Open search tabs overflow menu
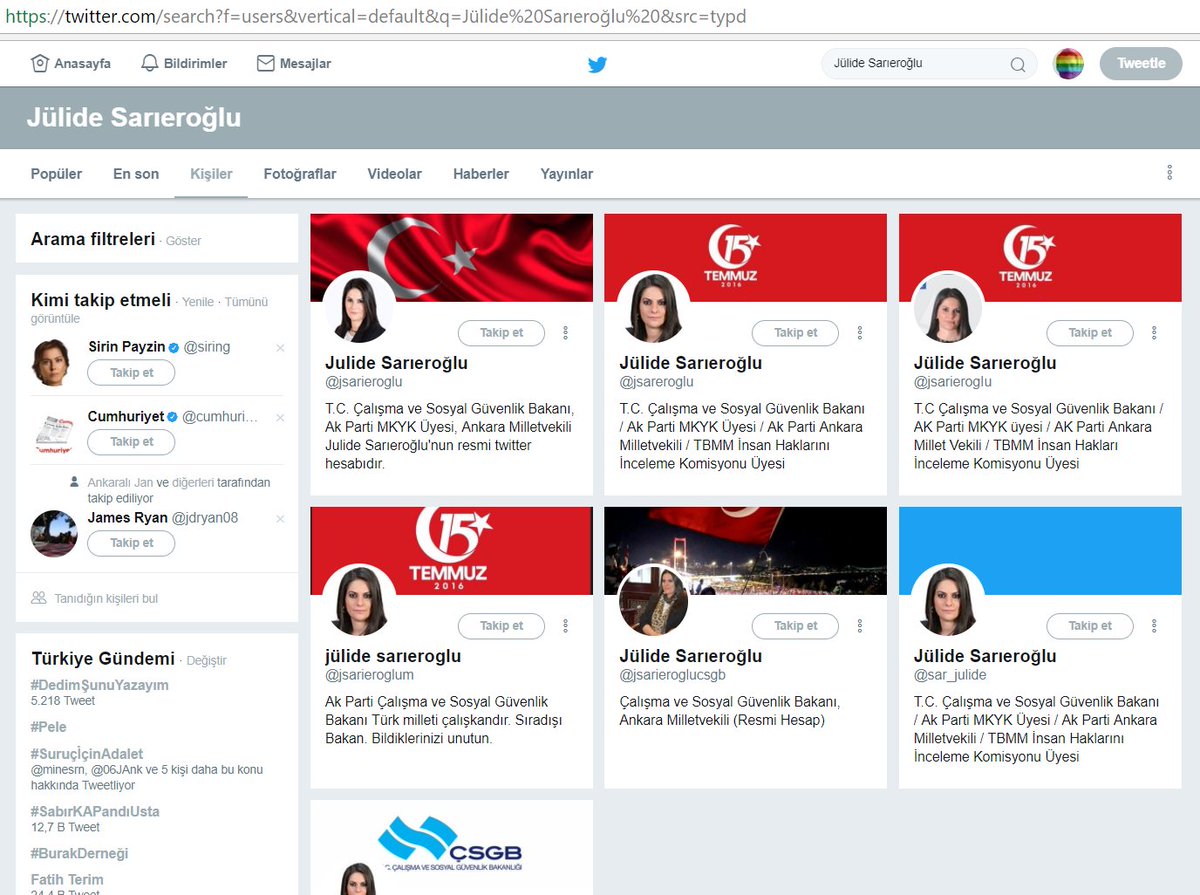Image resolution: width=1200 pixels, height=895 pixels. 1169,173
